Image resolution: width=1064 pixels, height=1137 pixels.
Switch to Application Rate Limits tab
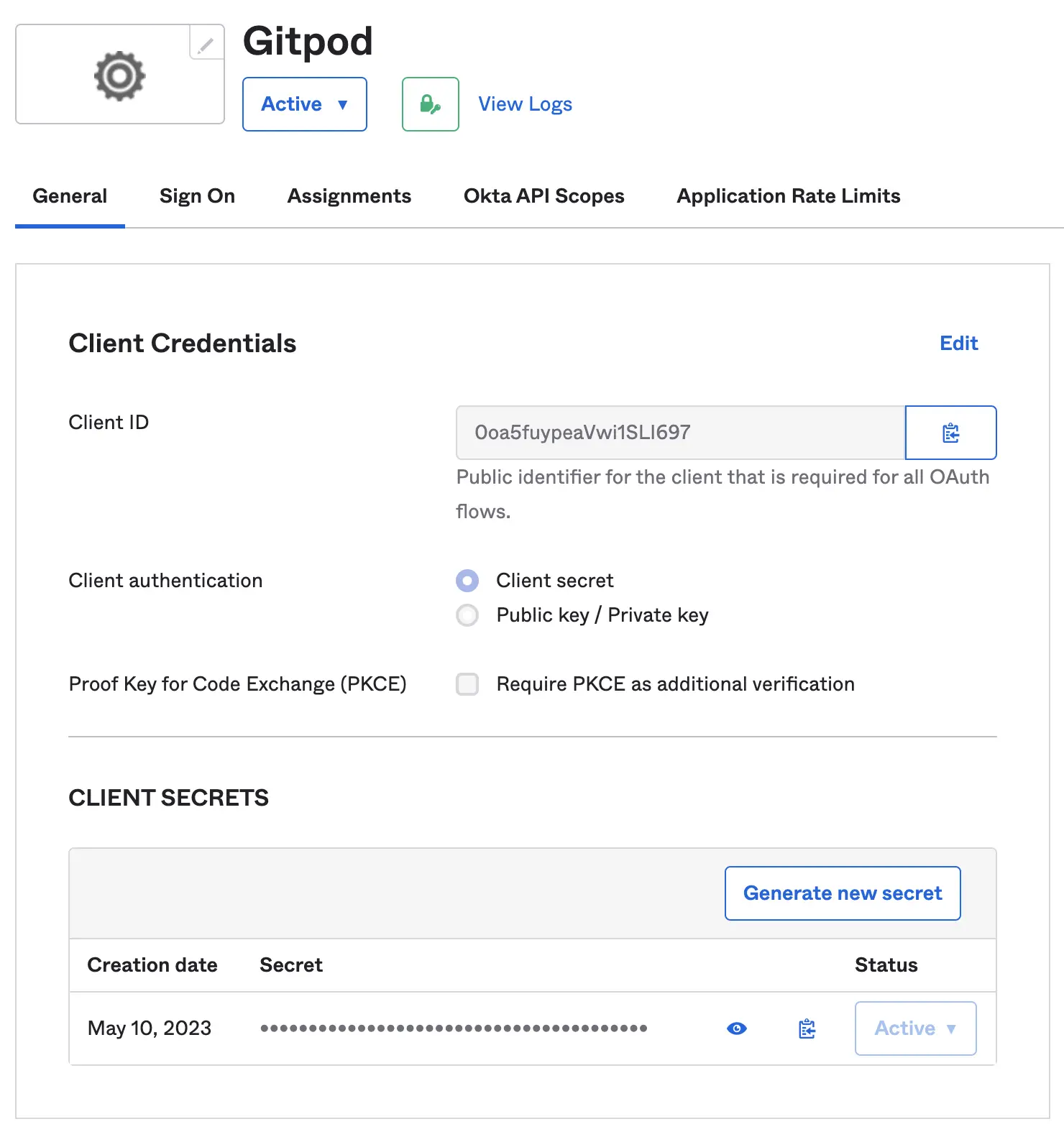[x=789, y=196]
